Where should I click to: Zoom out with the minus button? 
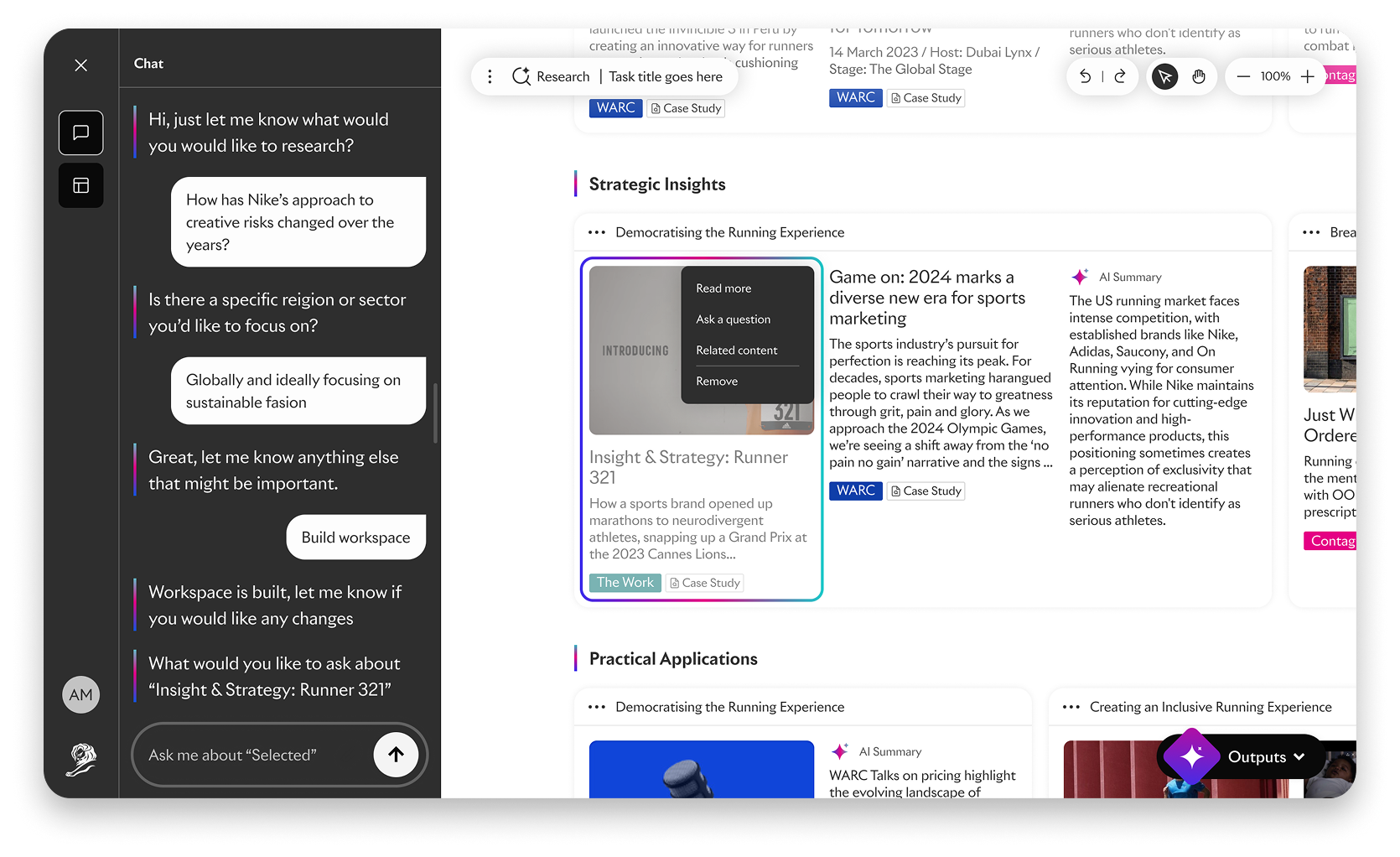1243,76
